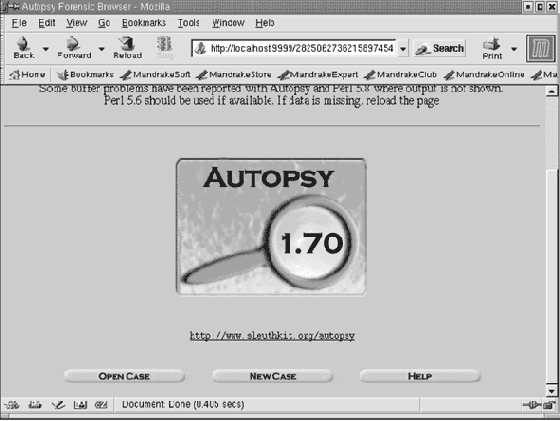Click the online/offline plug icon
This screenshot has height=421, width=560.
point(531,405)
